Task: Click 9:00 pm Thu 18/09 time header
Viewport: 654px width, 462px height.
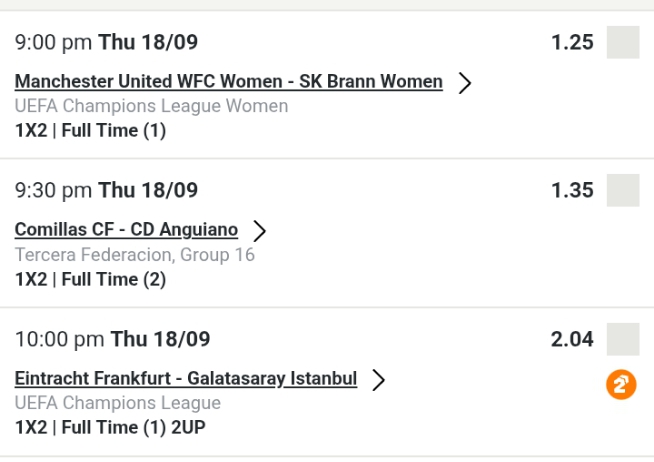Action: (x=106, y=43)
